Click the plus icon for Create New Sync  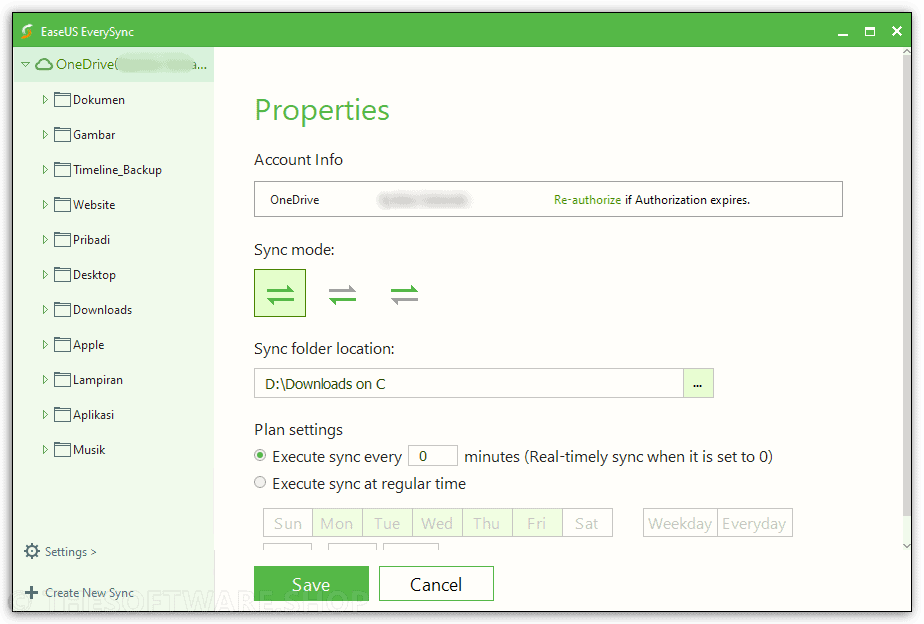(32, 592)
